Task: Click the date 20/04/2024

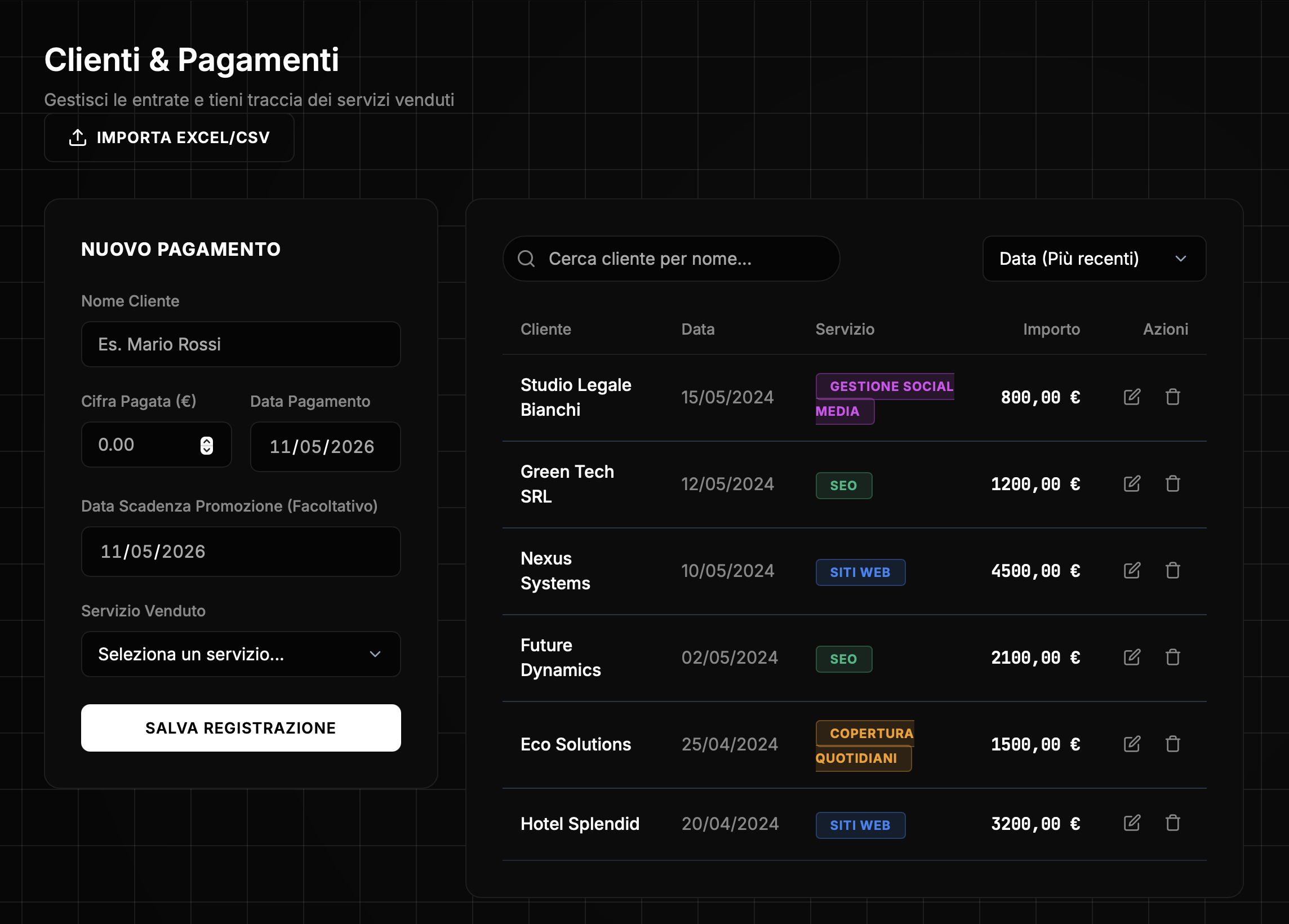Action: coord(730,823)
